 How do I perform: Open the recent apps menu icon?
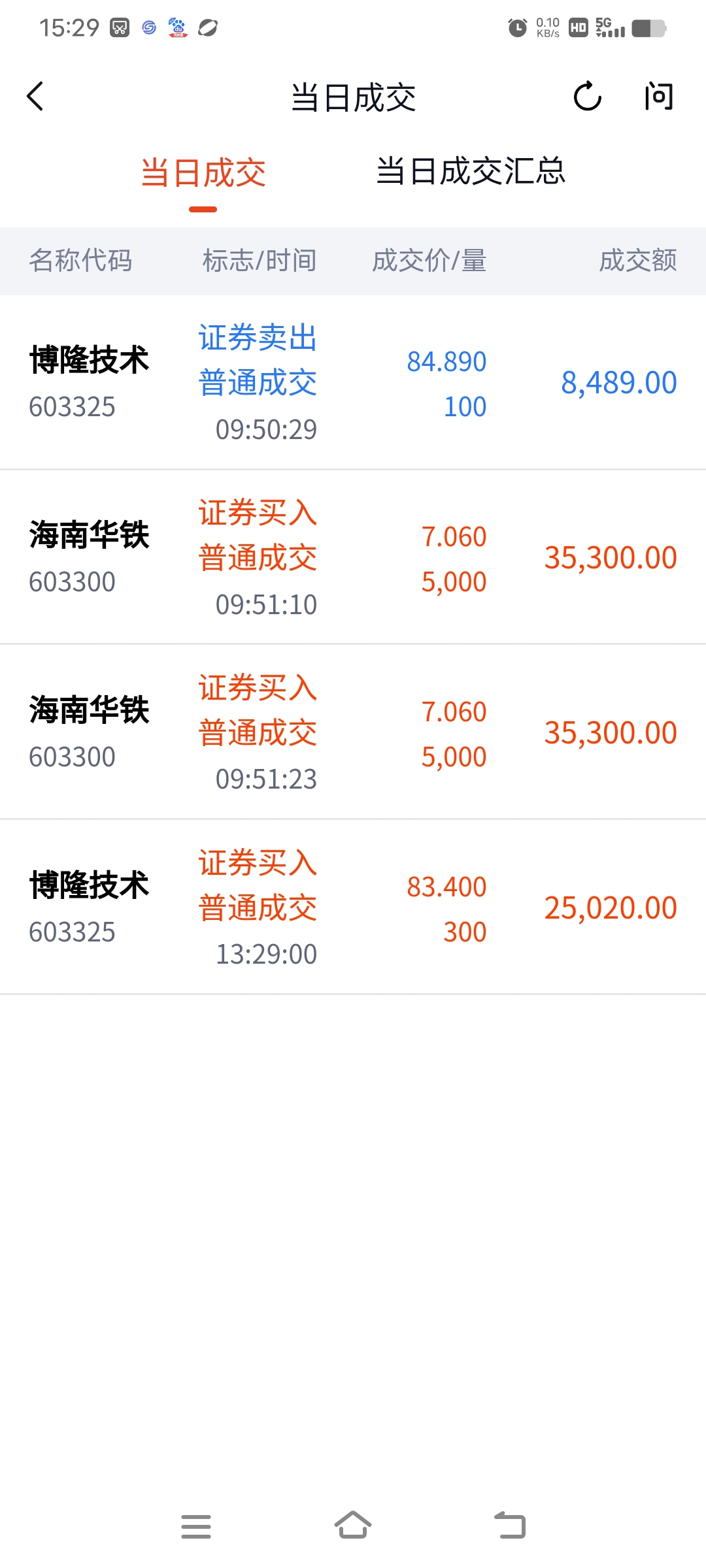196,1526
